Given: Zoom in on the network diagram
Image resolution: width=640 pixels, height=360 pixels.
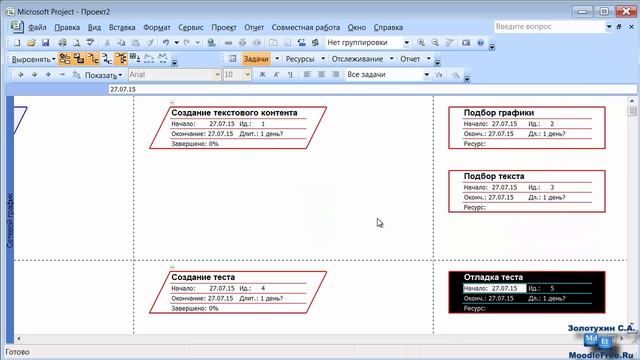Looking at the screenshot, I should pos(421,42).
